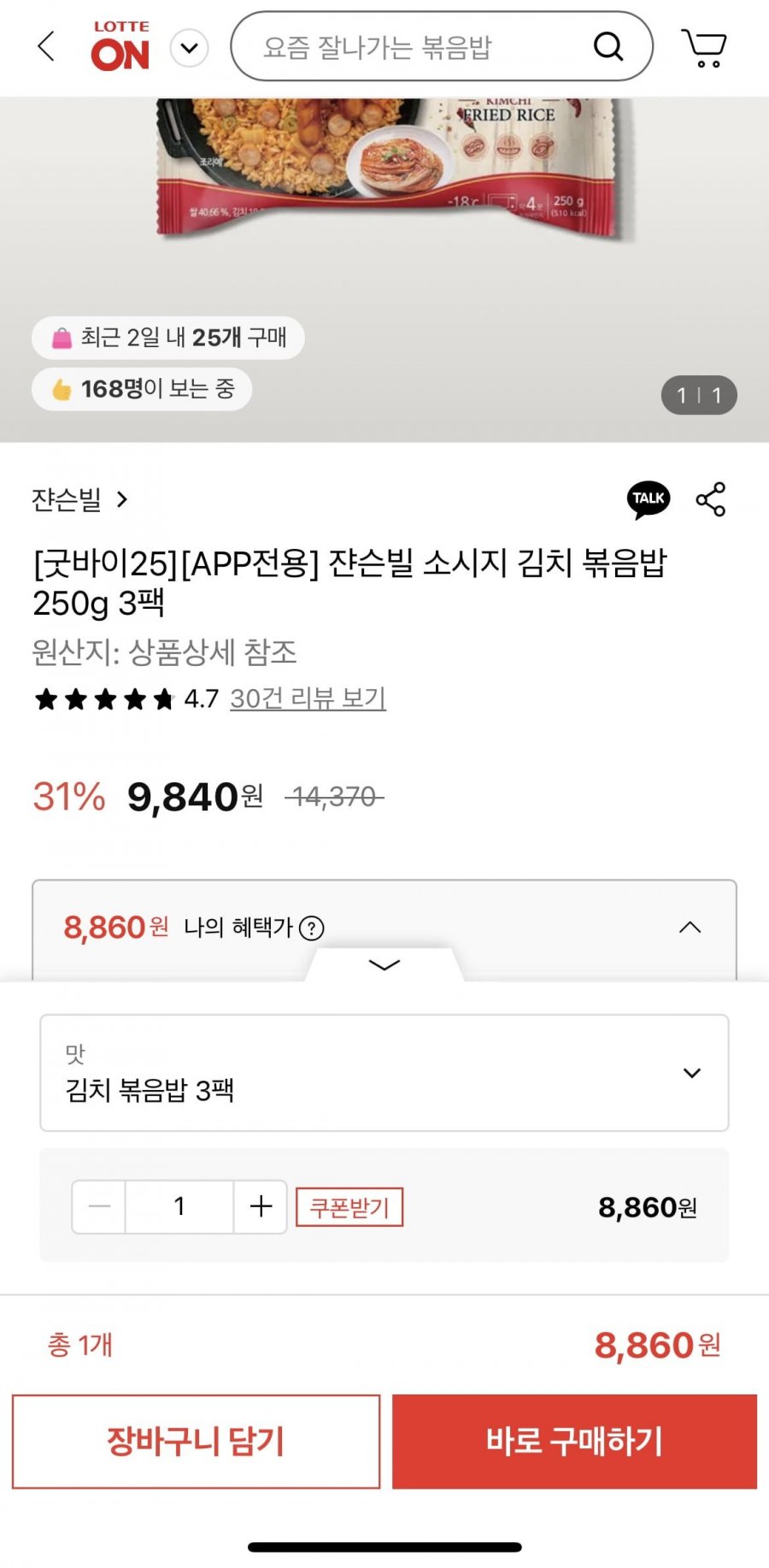Tap the 쿠폰받기 coupon button

(349, 1207)
